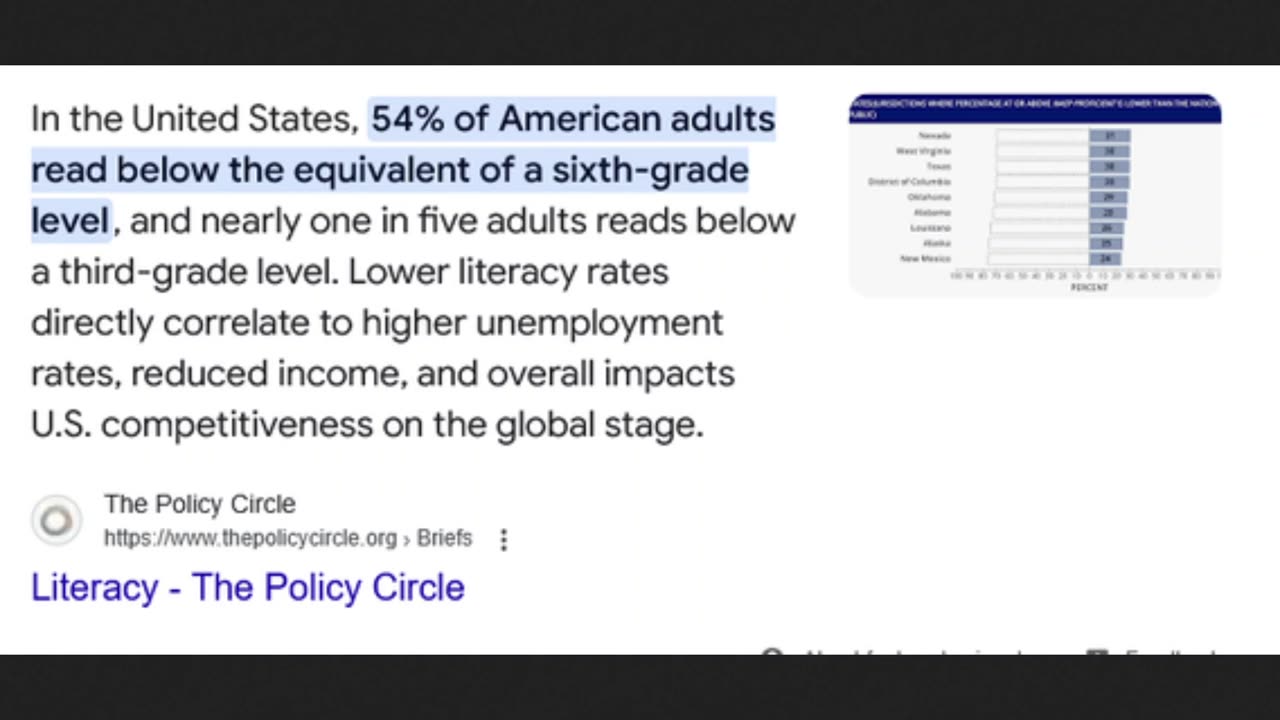Click The Policy Circle site name
The width and height of the screenshot is (1280, 720).
tap(199, 504)
